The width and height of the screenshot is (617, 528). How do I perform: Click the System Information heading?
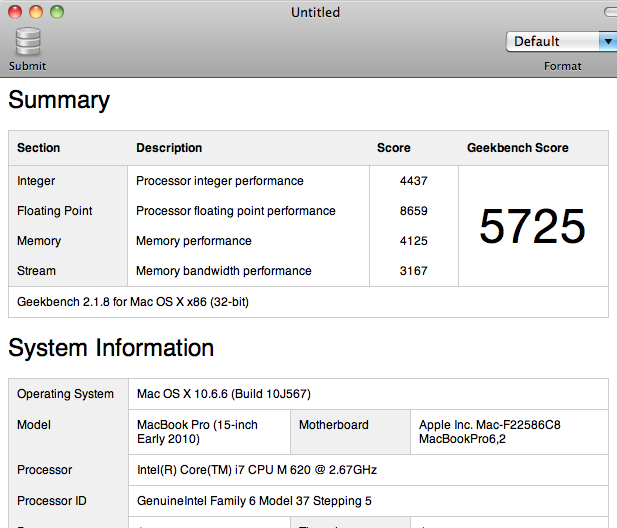111,348
